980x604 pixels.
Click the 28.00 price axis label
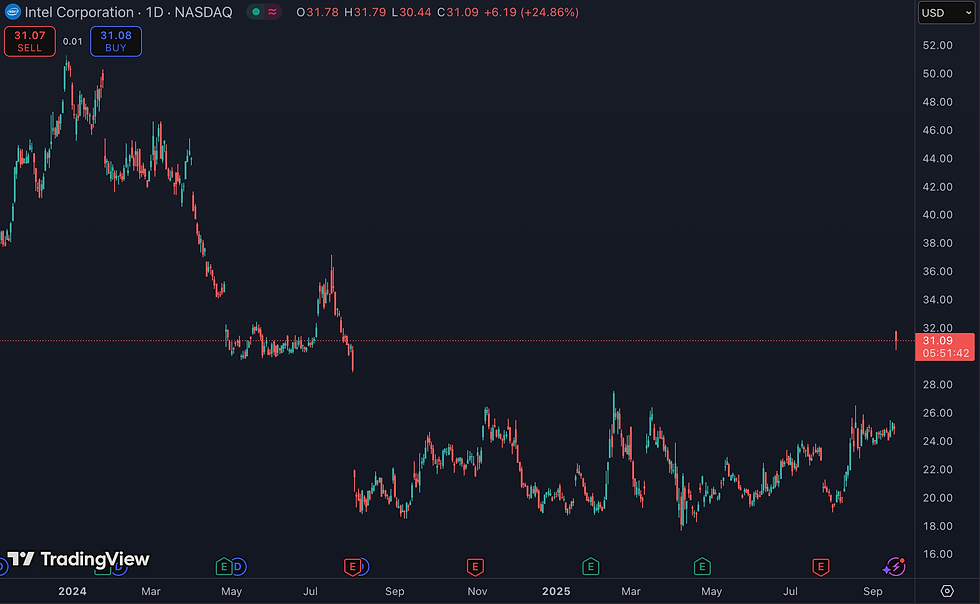(x=938, y=385)
